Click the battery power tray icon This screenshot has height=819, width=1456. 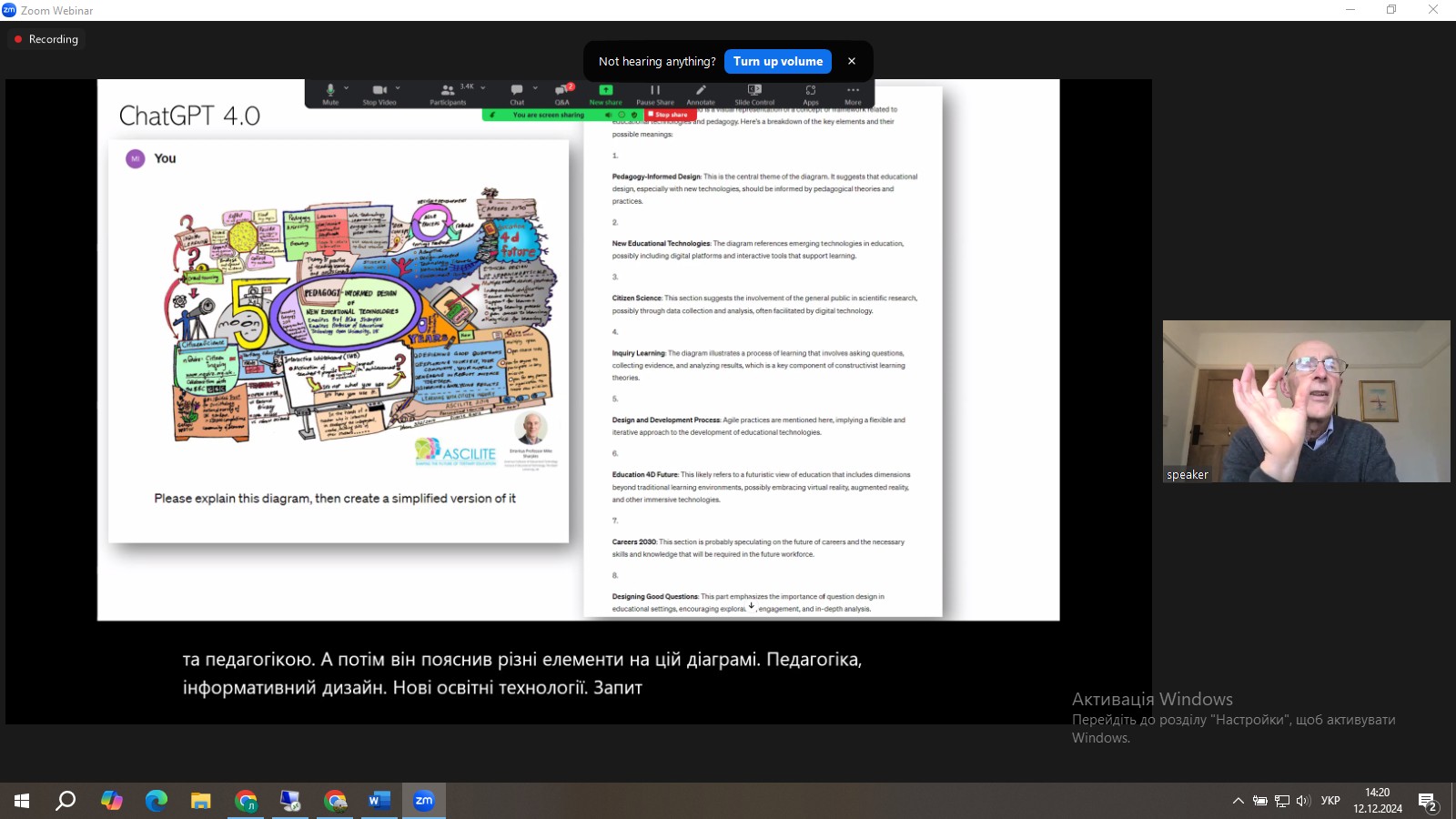click(1260, 801)
